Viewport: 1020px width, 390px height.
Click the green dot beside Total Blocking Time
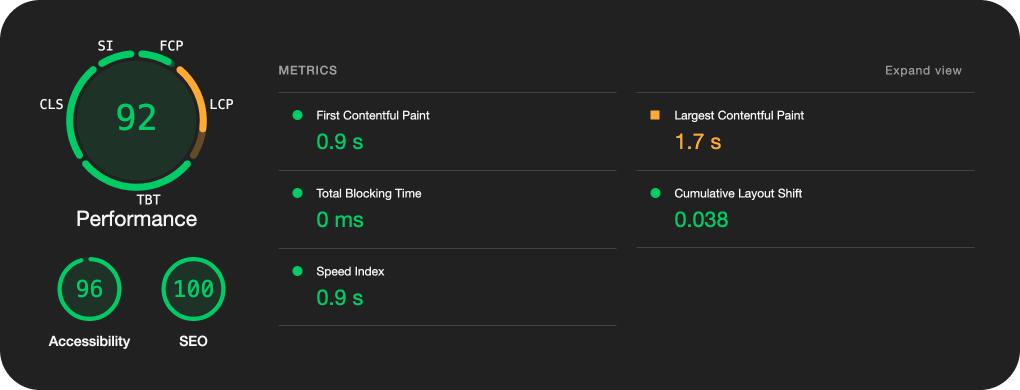297,193
